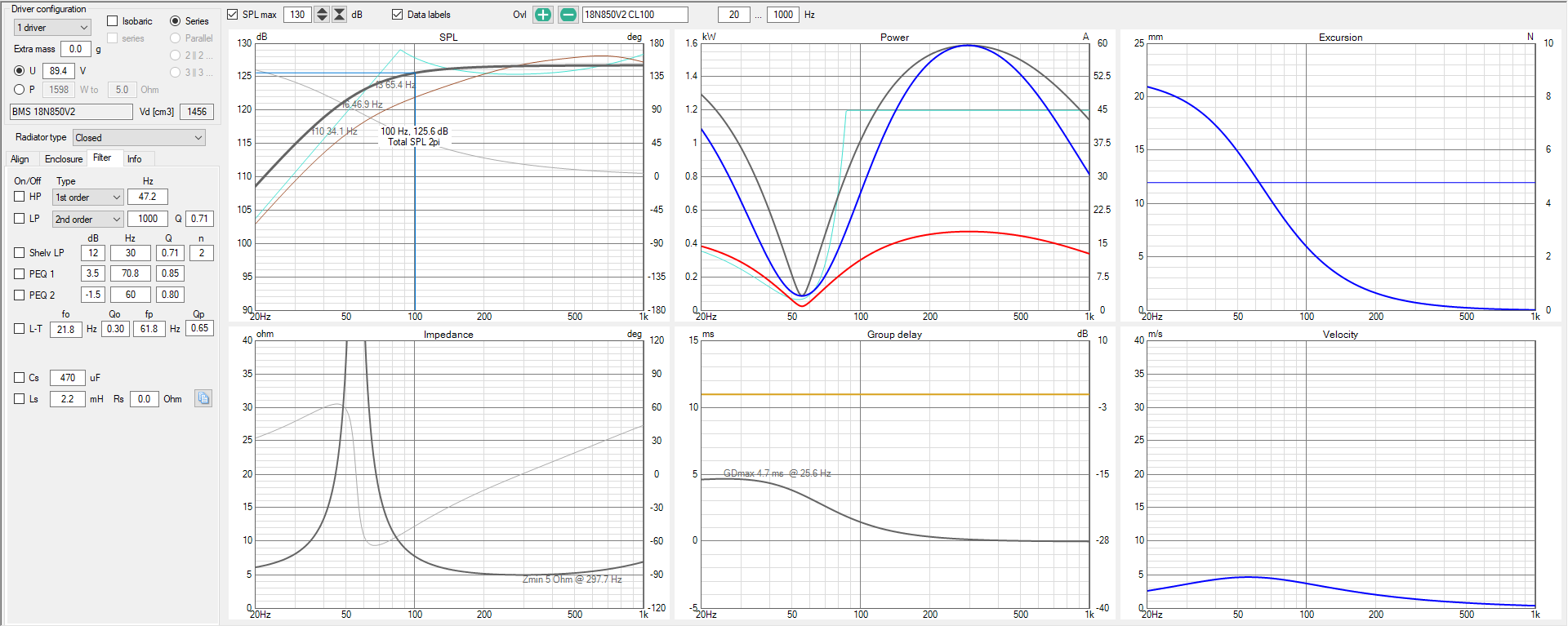Click the end frequency field '1000'

click(783, 15)
